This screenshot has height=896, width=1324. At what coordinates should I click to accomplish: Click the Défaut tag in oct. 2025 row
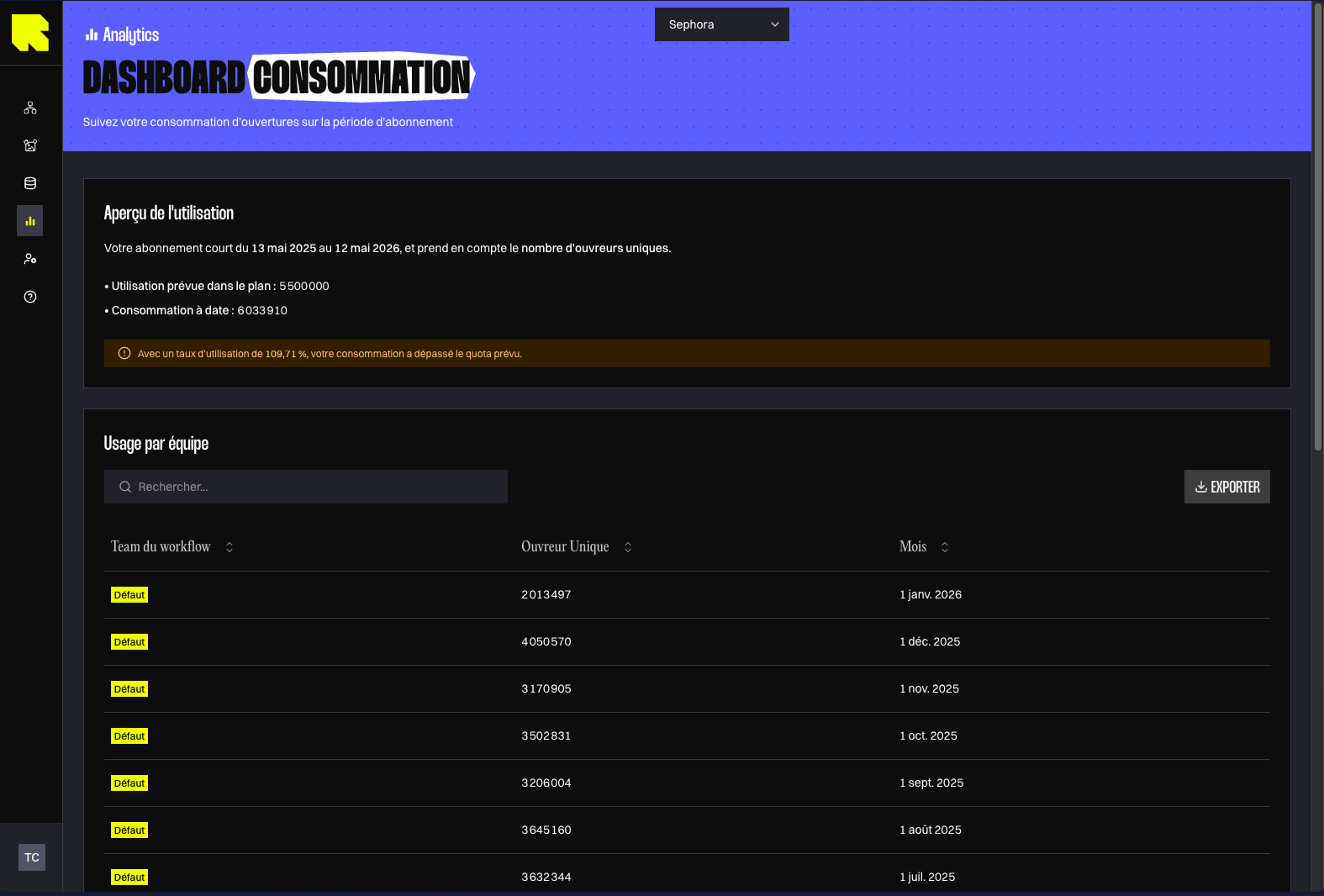tap(129, 736)
